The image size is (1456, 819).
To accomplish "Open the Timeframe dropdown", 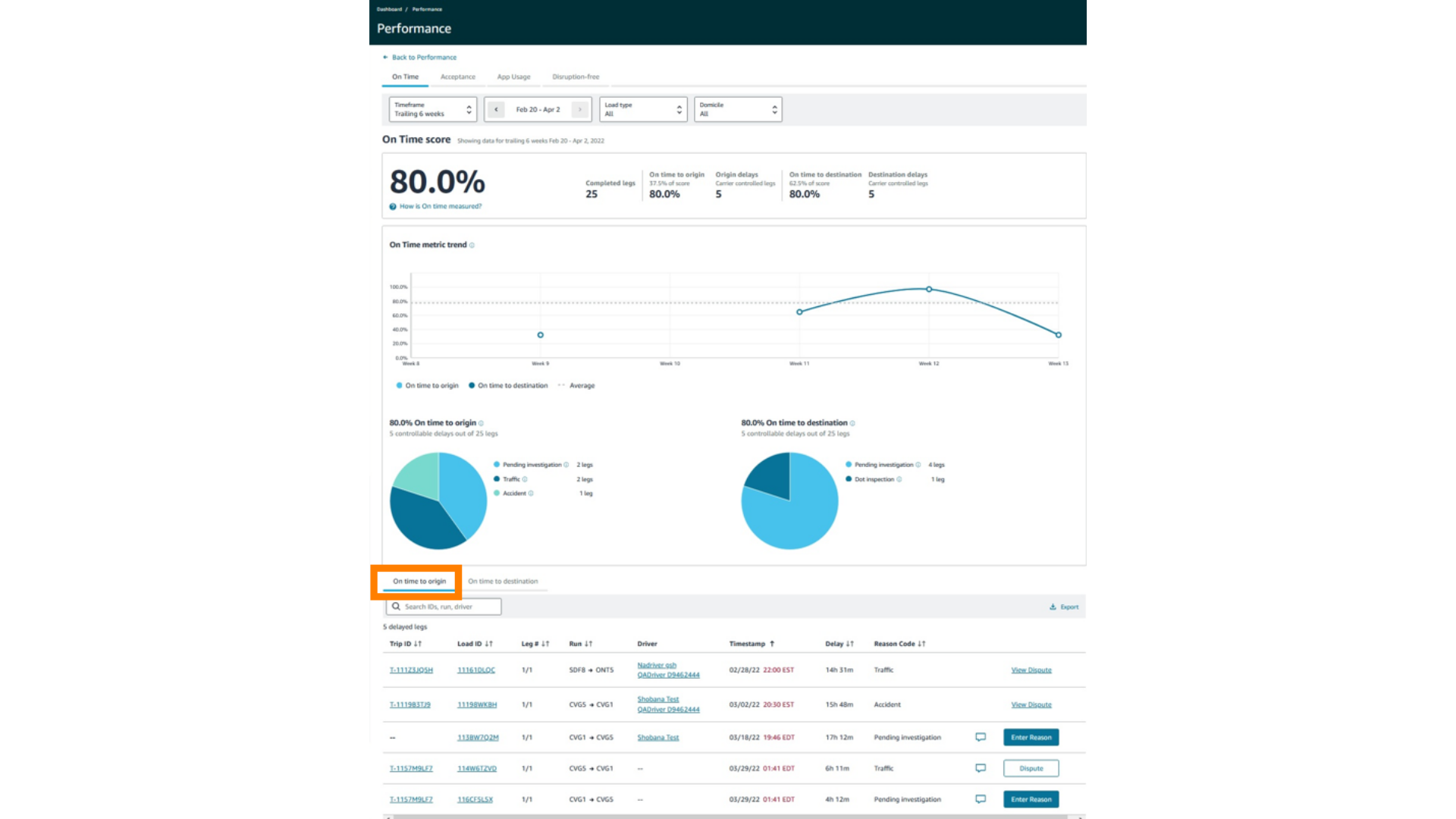I will pos(432,109).
